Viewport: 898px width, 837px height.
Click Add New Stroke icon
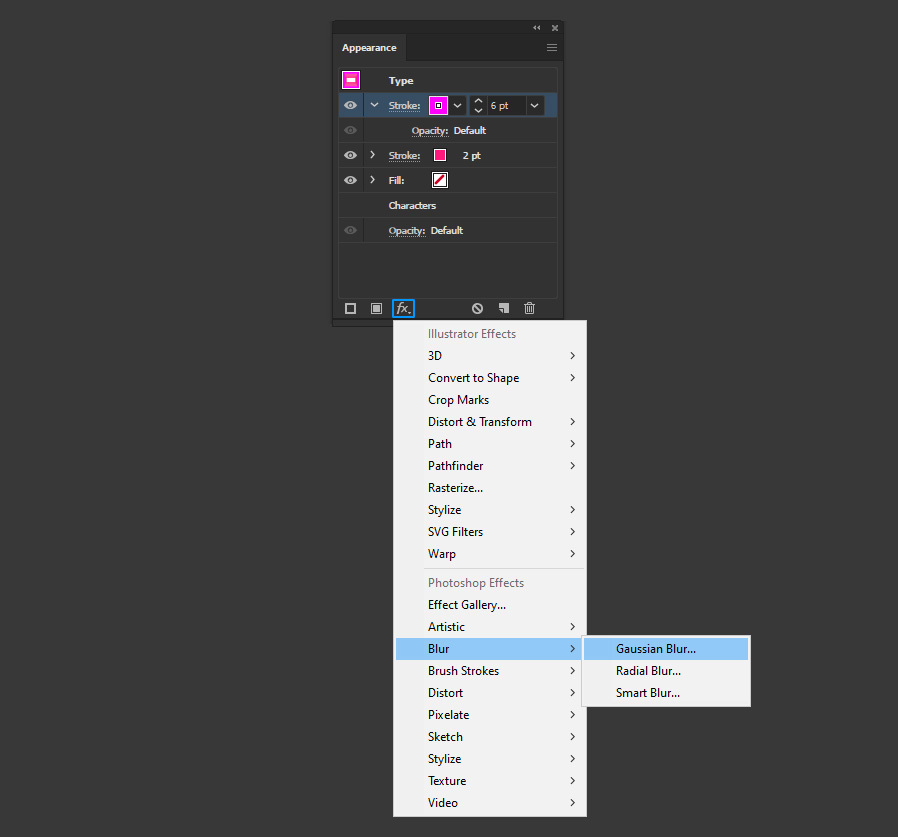350,309
